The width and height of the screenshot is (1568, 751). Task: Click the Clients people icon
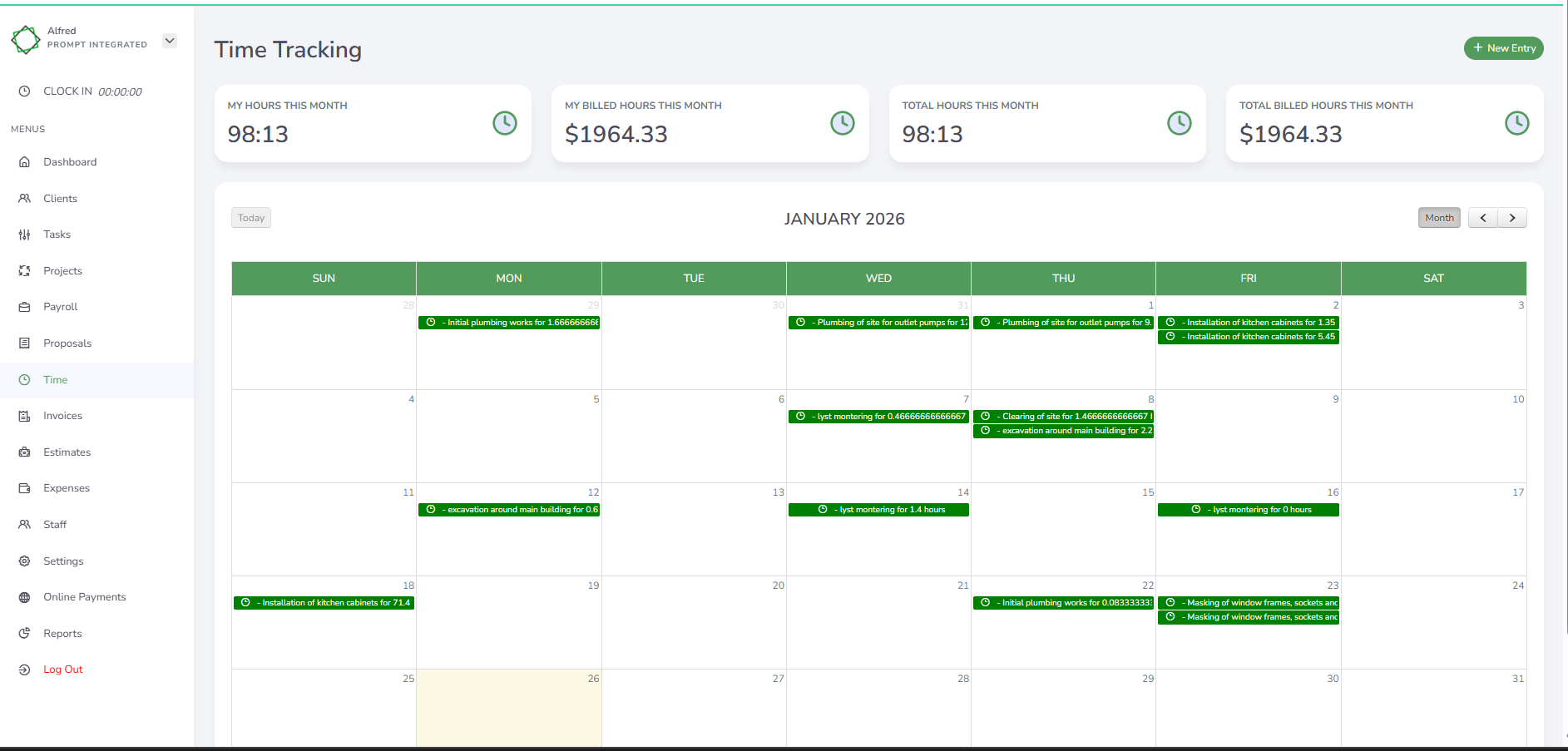(x=24, y=199)
